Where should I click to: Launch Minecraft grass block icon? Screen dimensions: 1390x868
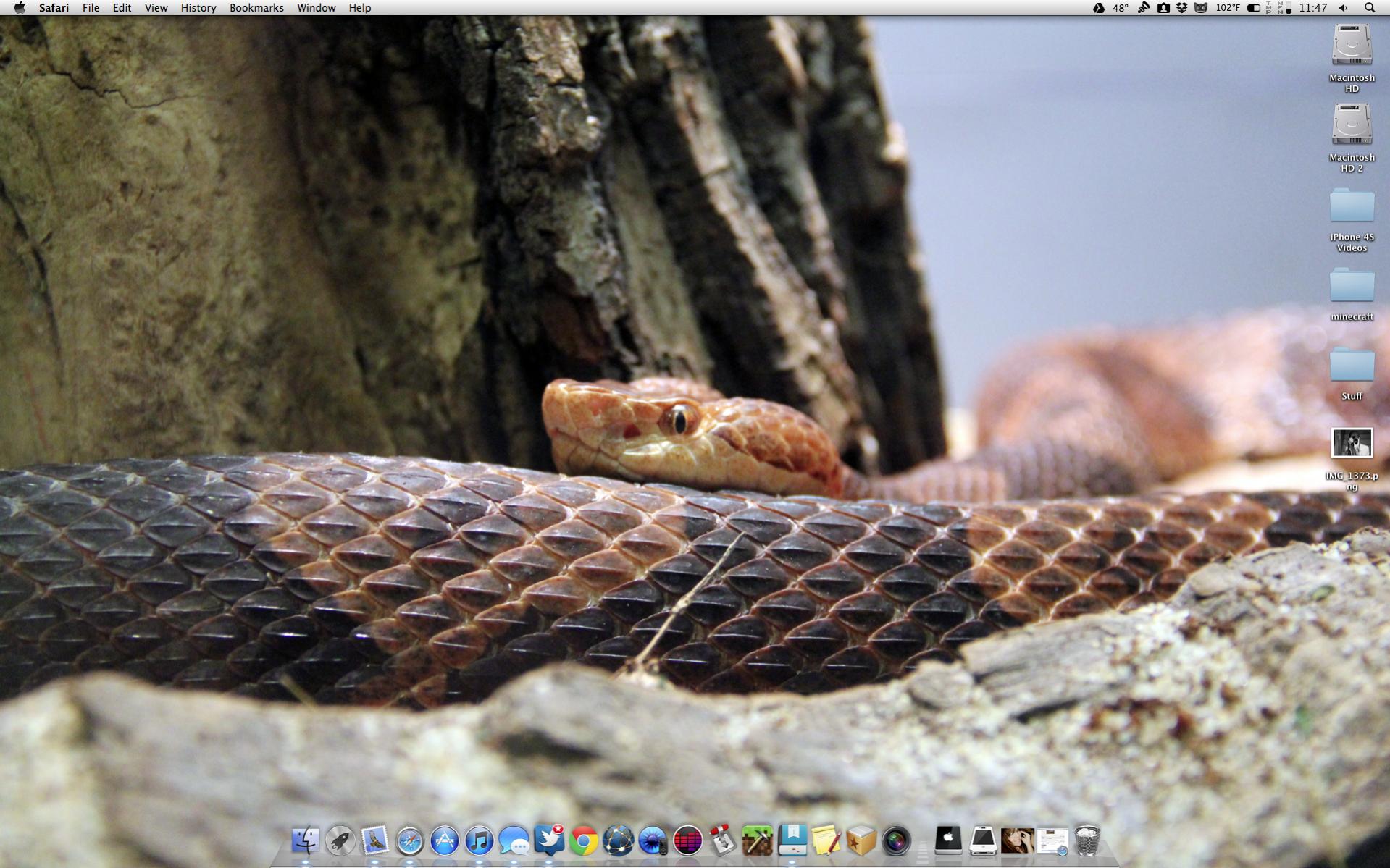(757, 840)
